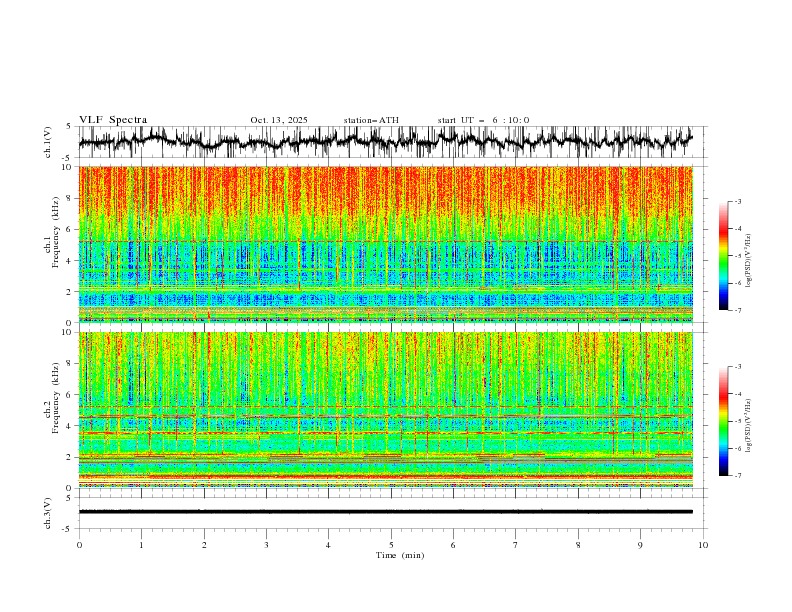Click time axis tick label "7"
Screen dimensions: 792x612
coord(516,545)
